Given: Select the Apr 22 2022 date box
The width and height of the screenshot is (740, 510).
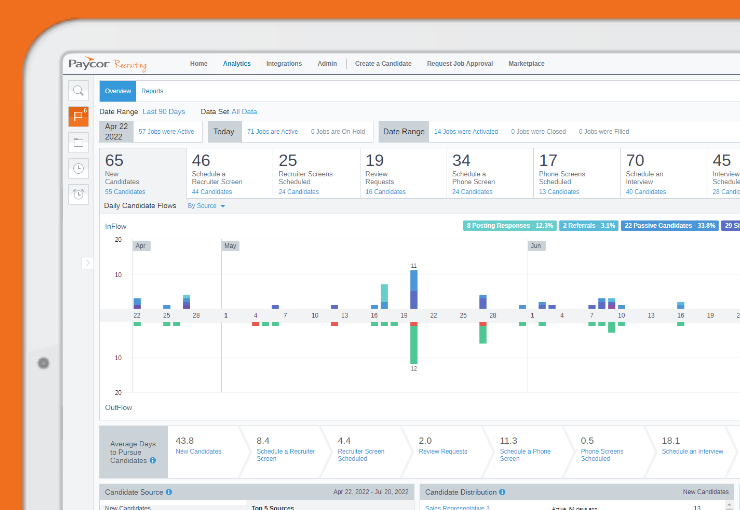Looking at the screenshot, I should [x=116, y=132].
